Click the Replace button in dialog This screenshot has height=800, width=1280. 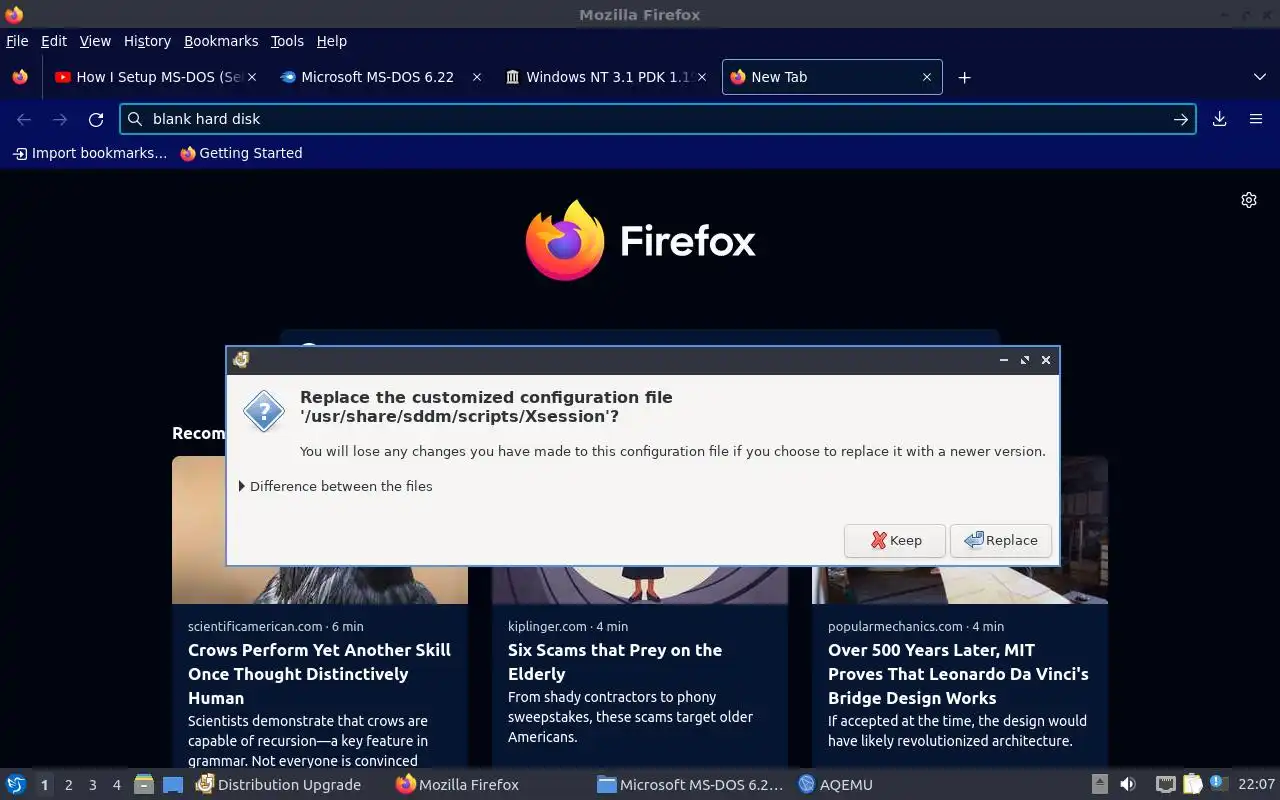tap(1001, 540)
